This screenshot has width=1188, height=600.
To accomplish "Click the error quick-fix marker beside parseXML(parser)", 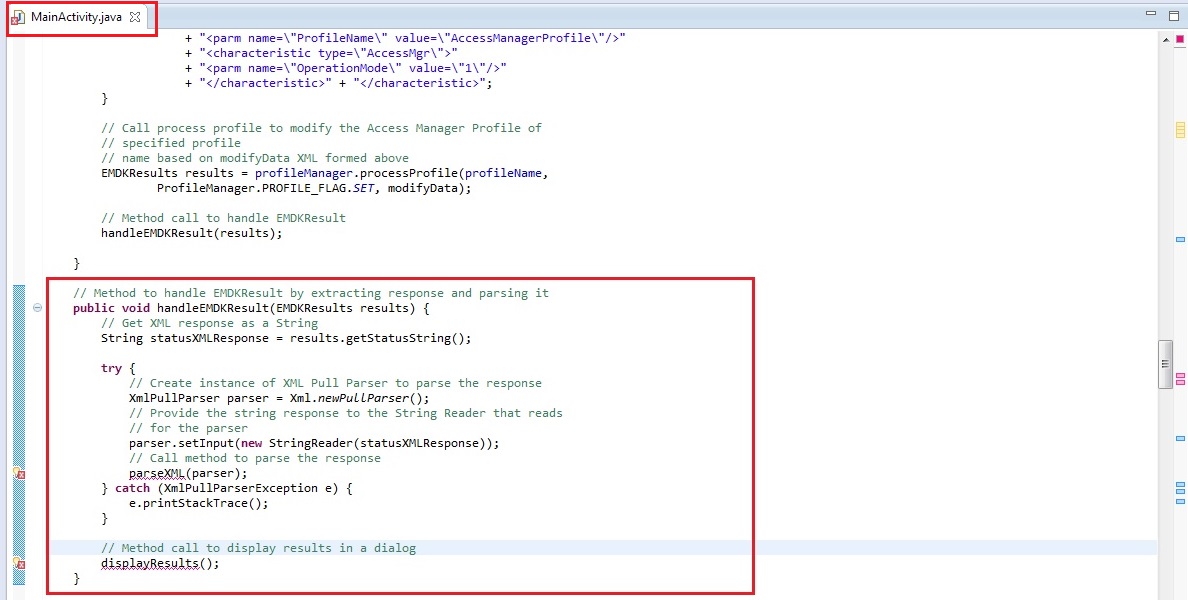I will (x=19, y=474).
